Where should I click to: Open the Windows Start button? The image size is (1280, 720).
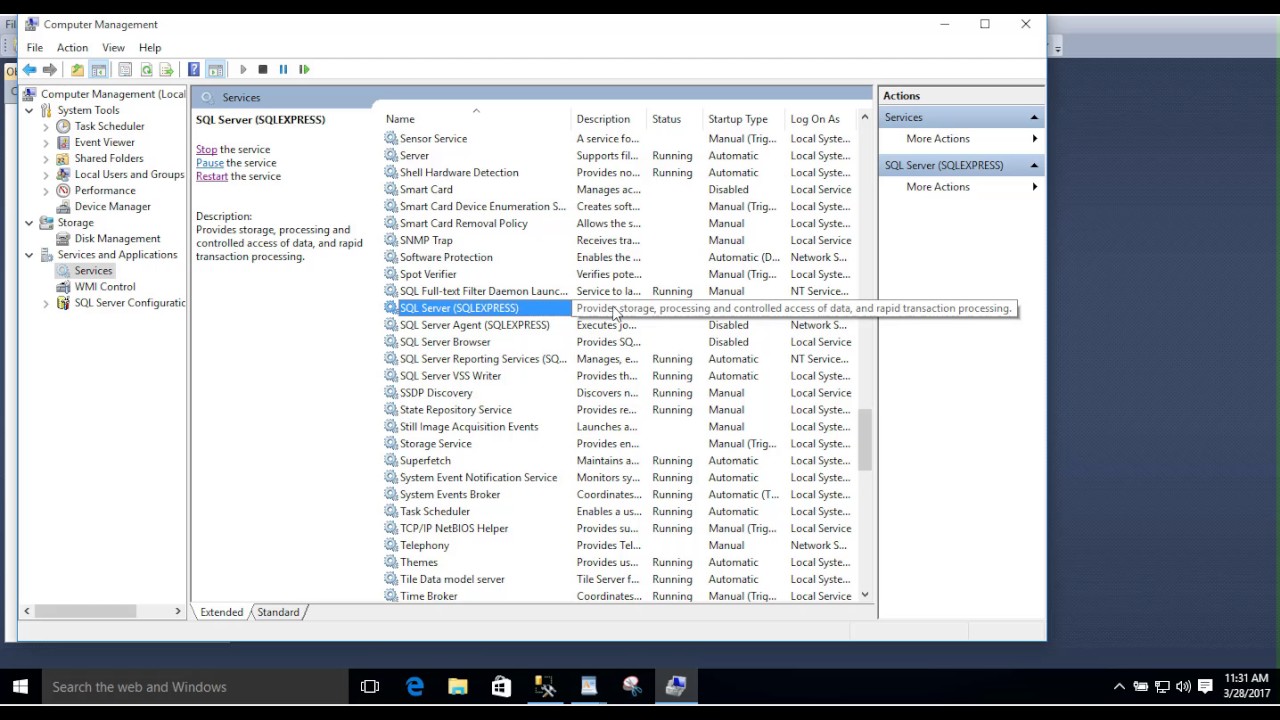(x=20, y=687)
